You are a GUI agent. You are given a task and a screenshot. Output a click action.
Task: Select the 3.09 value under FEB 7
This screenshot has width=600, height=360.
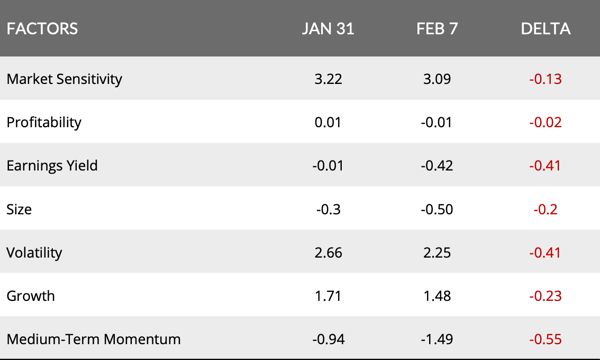[x=437, y=79]
